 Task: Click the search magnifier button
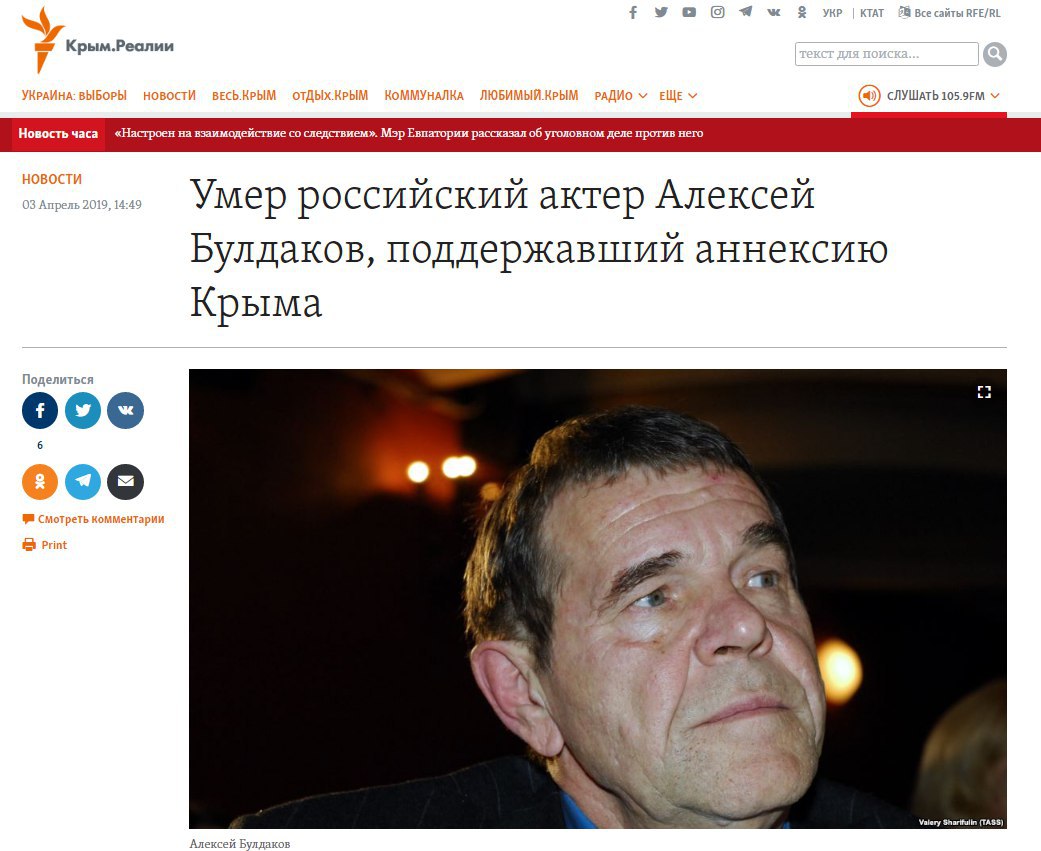pyautogui.click(x=995, y=54)
